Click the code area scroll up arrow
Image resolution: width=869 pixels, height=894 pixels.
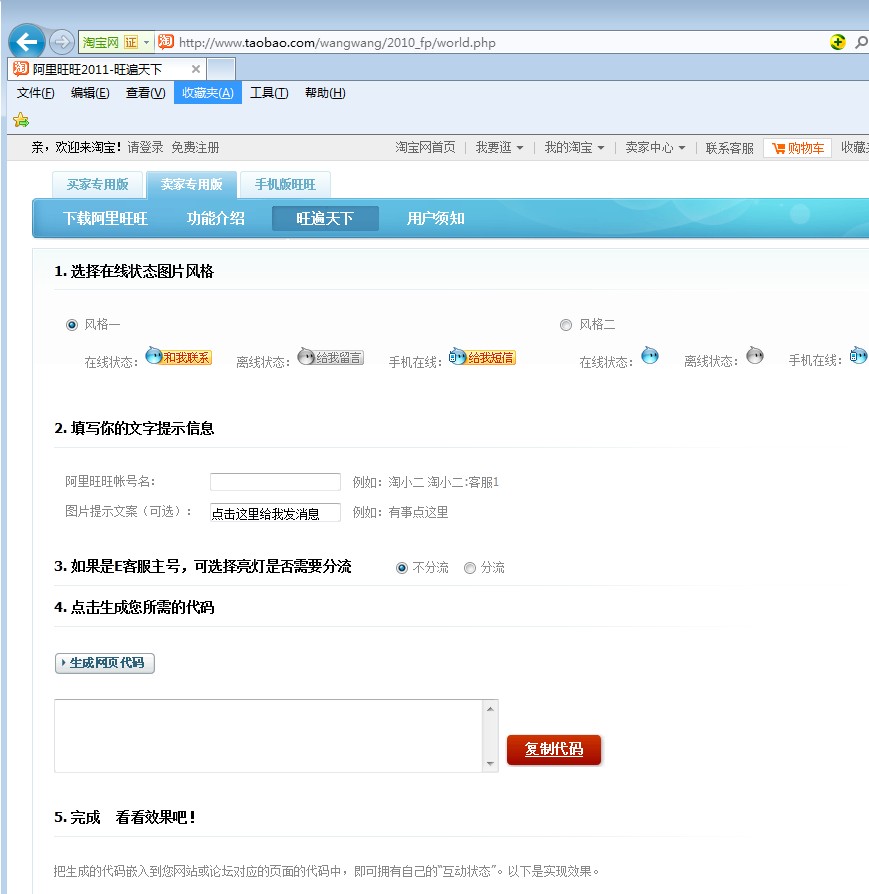[490, 709]
